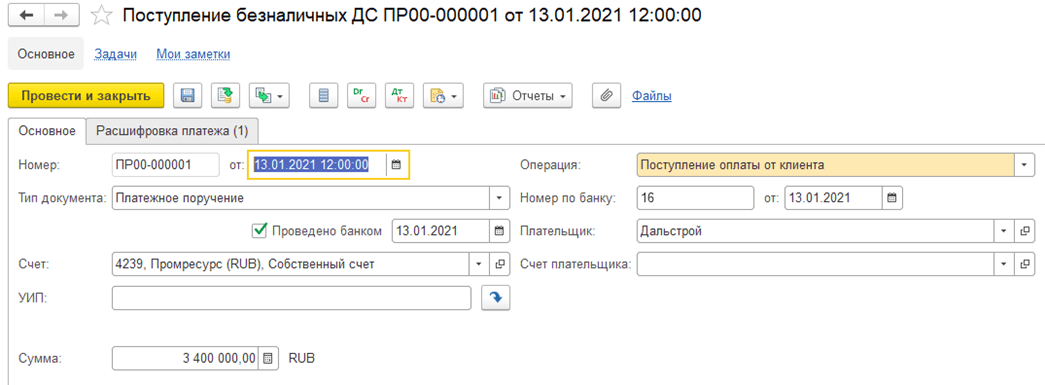1045x385 pixels.
Task: Click the Сумма field 3 400 000,00
Action: point(185,358)
